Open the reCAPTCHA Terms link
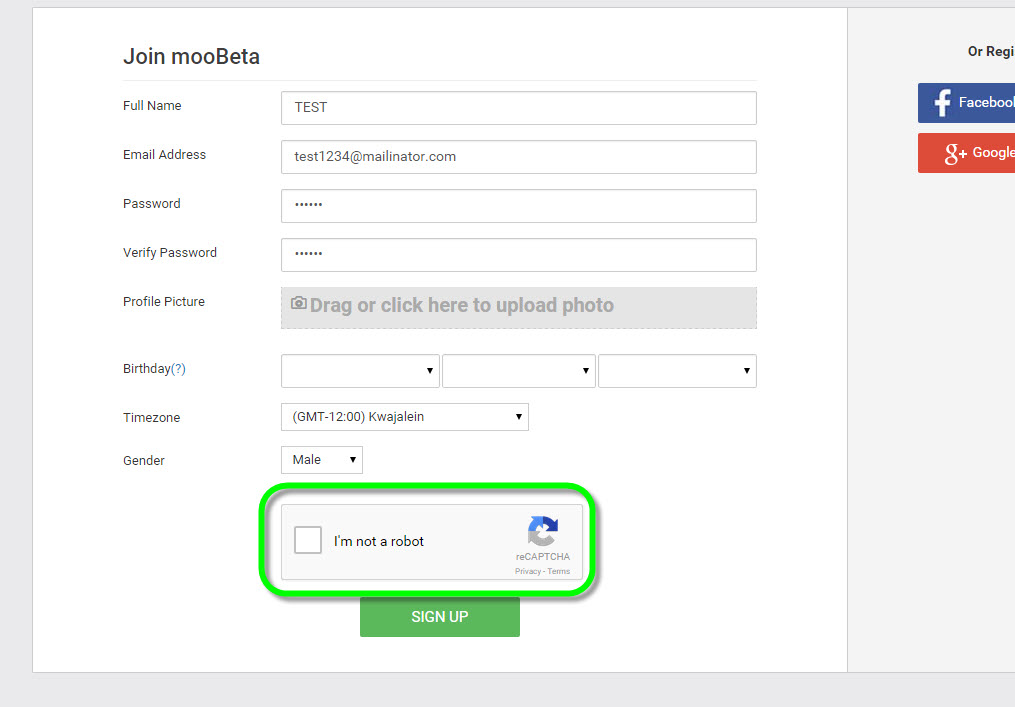The height and width of the screenshot is (707, 1015). [x=558, y=572]
